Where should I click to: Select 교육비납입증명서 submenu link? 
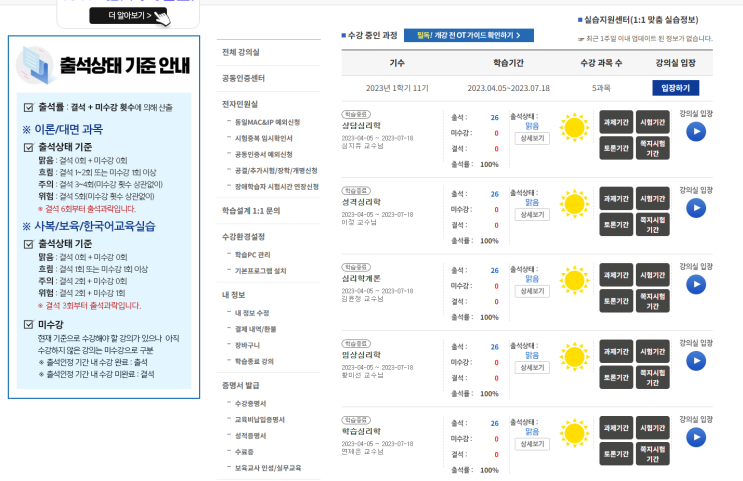[x=260, y=419]
